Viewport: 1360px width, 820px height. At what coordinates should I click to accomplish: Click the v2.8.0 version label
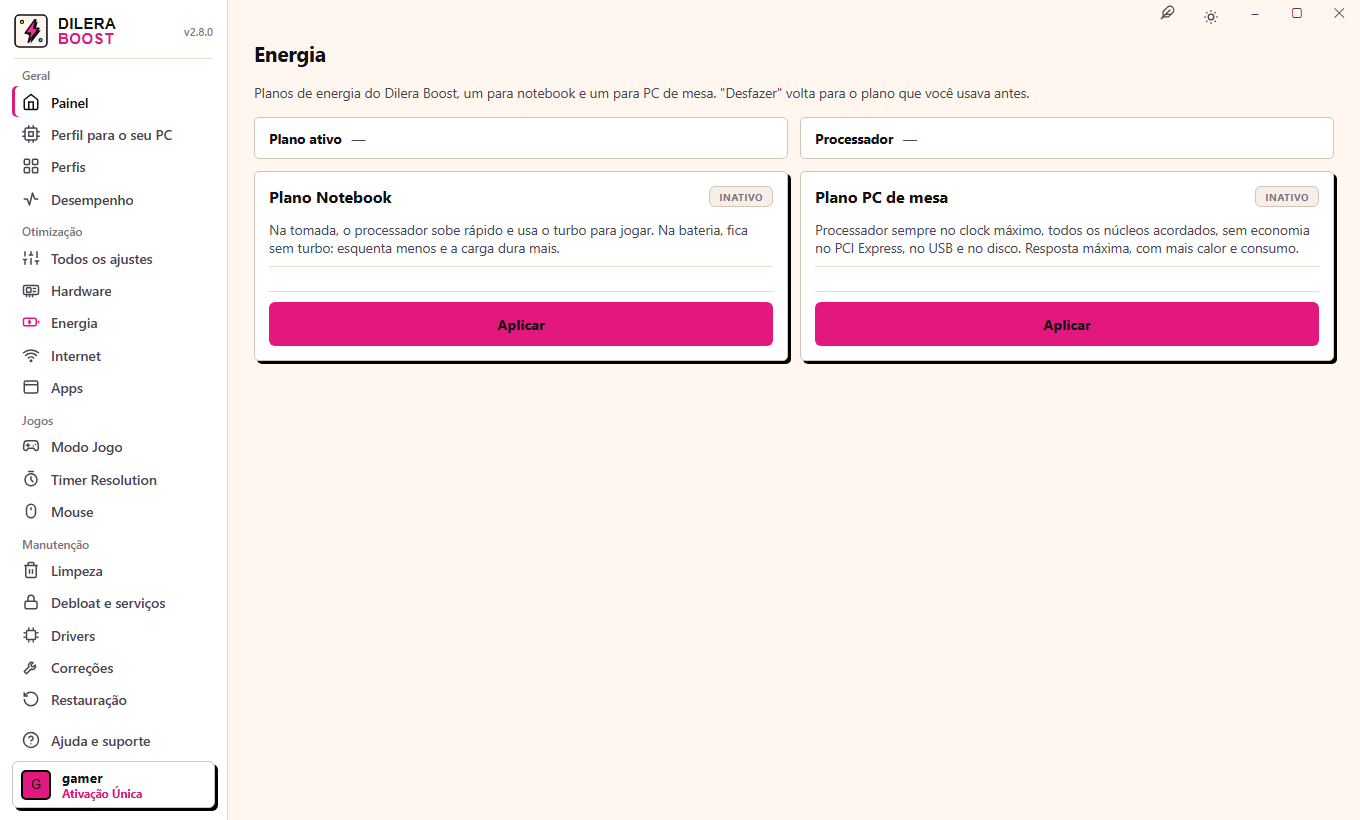pyautogui.click(x=198, y=32)
